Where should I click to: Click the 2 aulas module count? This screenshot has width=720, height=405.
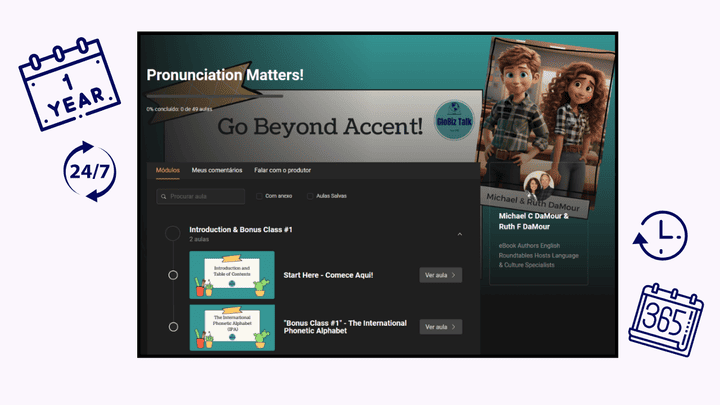(x=199, y=239)
